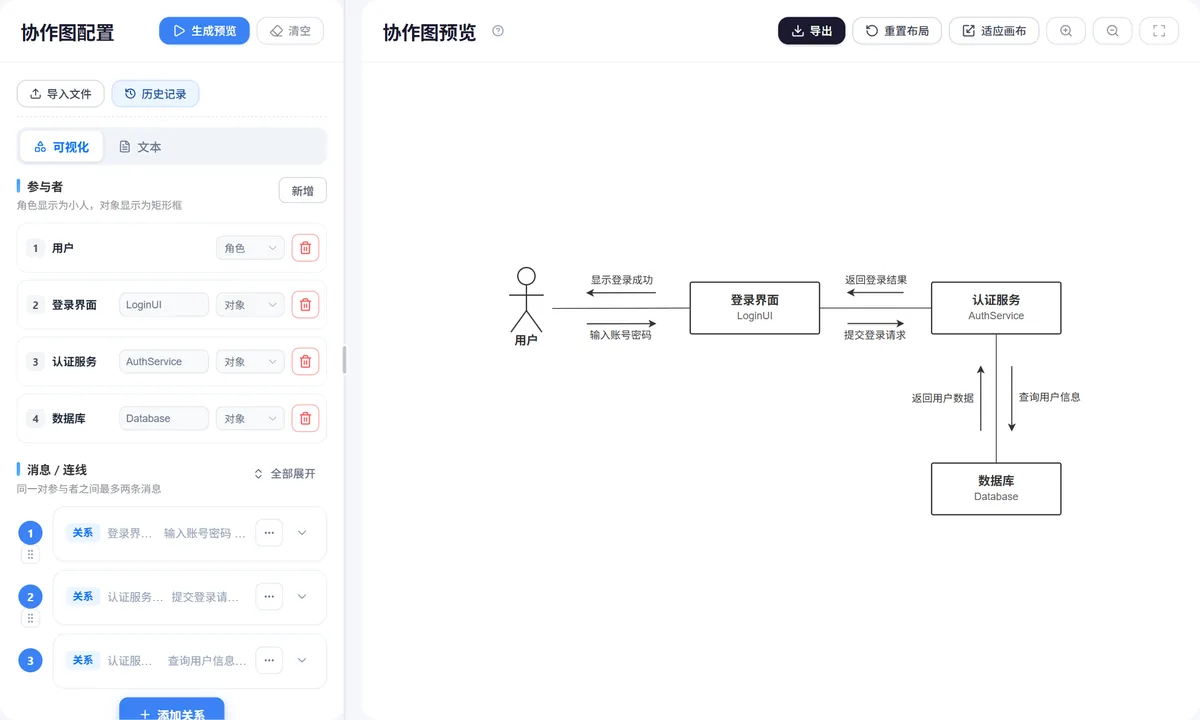This screenshot has height=720, width=1200.
Task: Click 适应画布 fit canvas
Action: pos(994,31)
